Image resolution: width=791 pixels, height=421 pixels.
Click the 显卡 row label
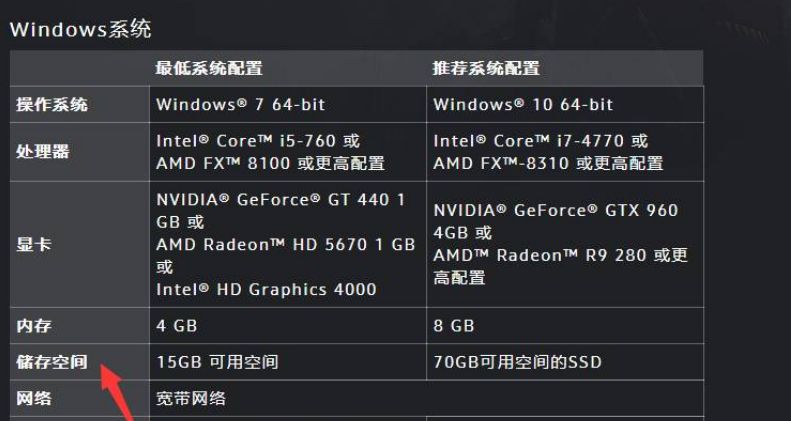click(x=34, y=245)
